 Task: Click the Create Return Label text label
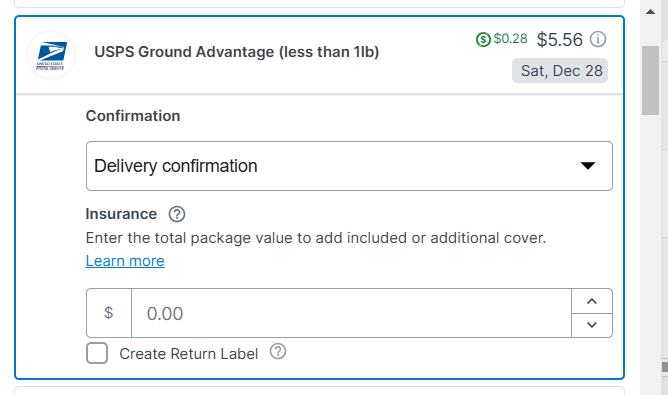(189, 354)
